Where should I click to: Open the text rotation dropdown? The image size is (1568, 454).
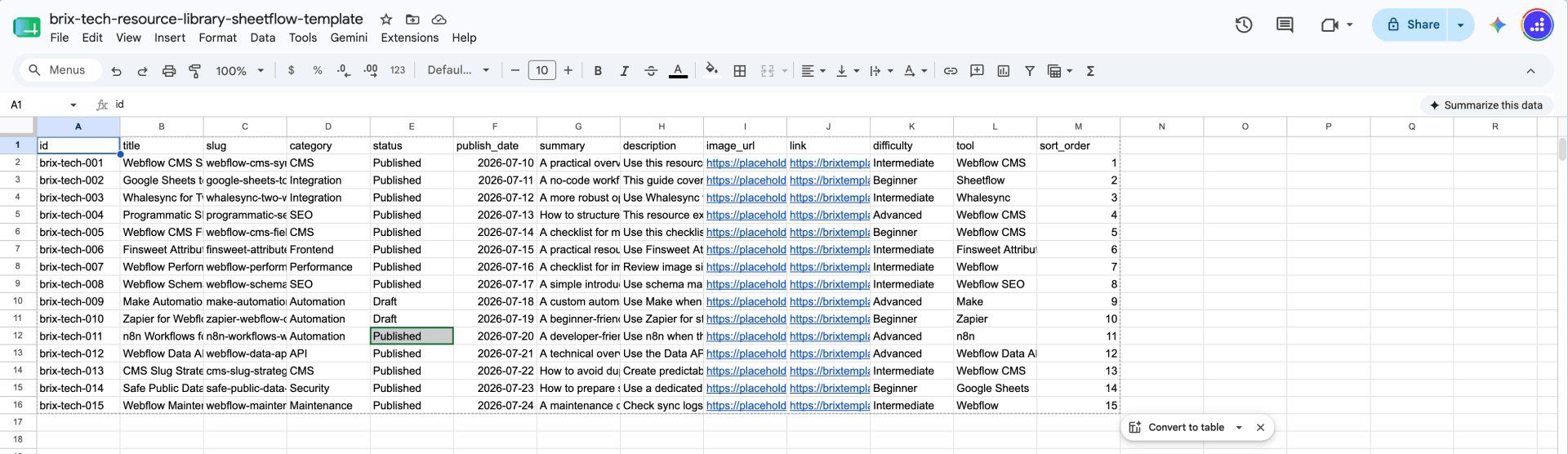click(915, 71)
